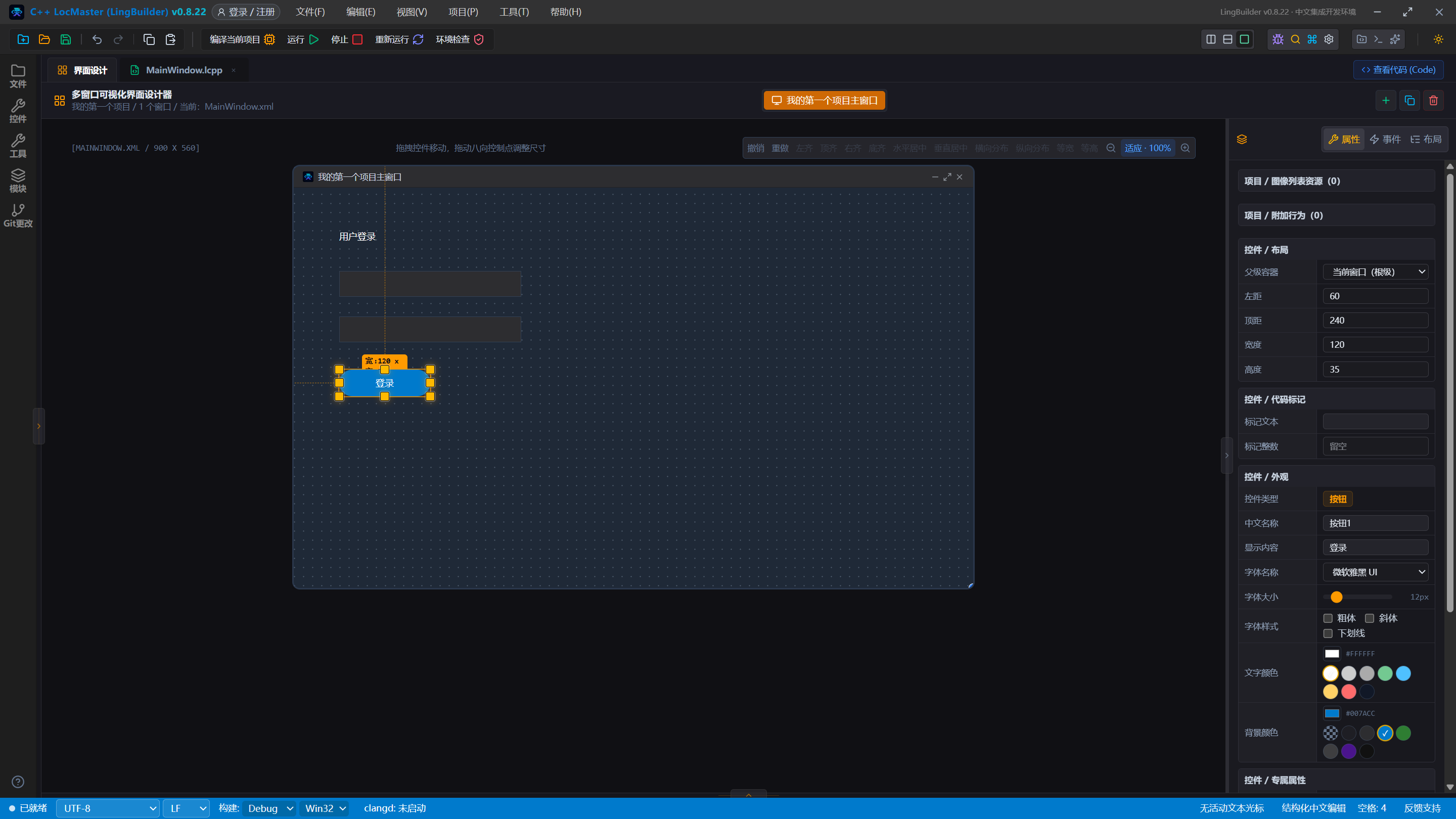Open the Debug build dropdown
This screenshot has width=1456, height=819.
point(269,808)
